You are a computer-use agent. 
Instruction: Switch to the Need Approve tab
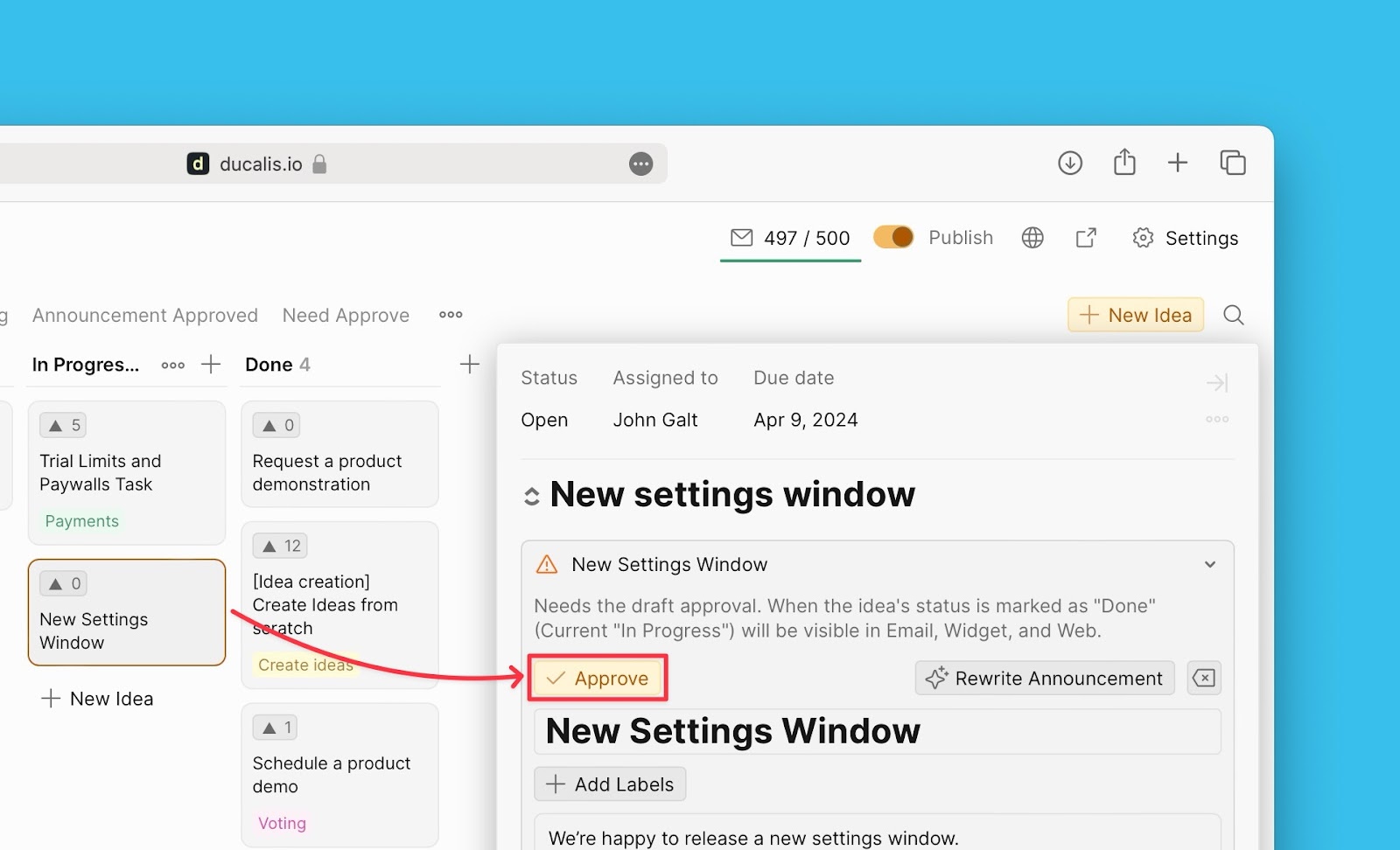pyautogui.click(x=346, y=316)
